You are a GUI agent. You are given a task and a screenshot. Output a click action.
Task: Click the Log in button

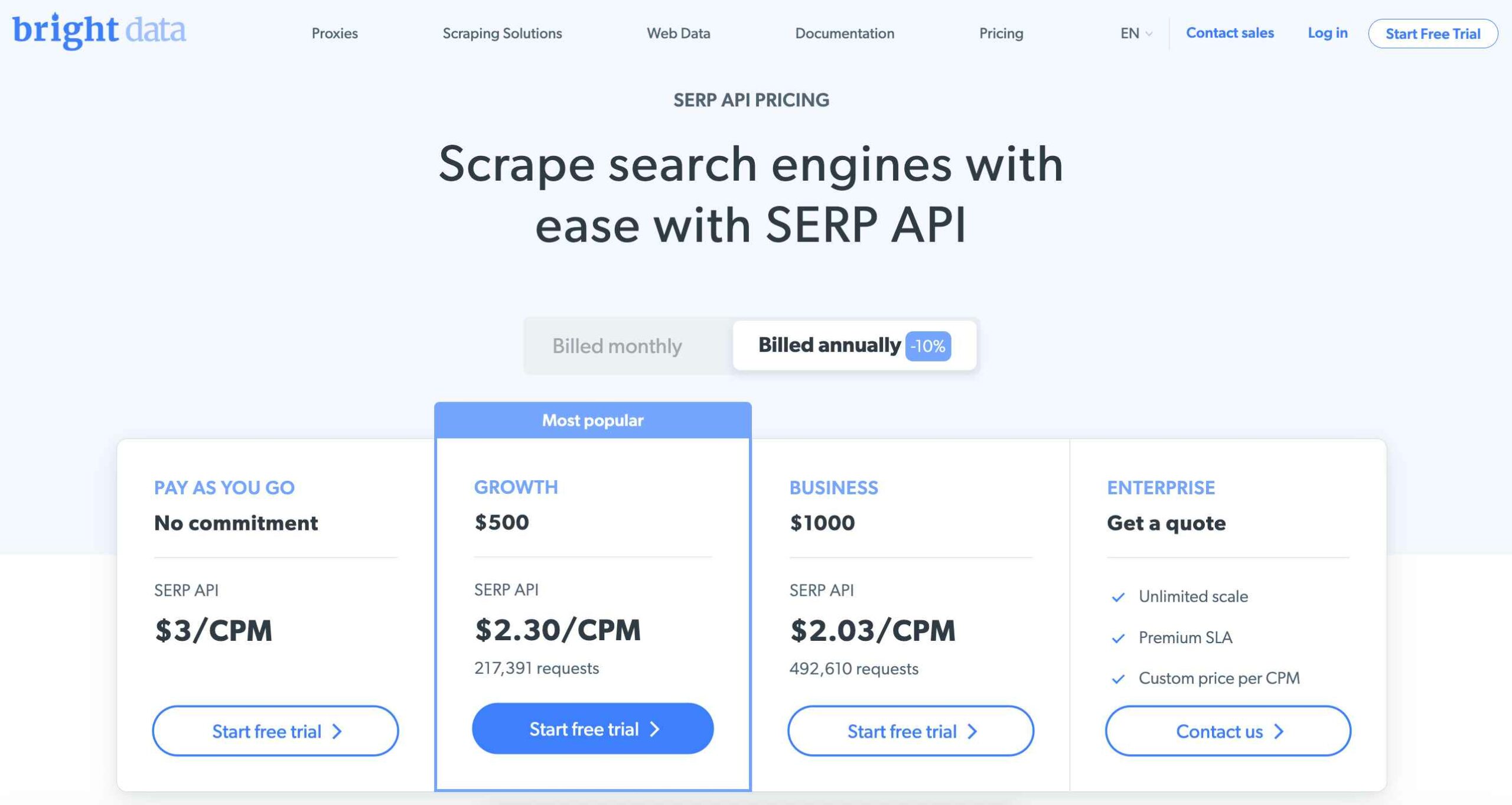tap(1328, 32)
